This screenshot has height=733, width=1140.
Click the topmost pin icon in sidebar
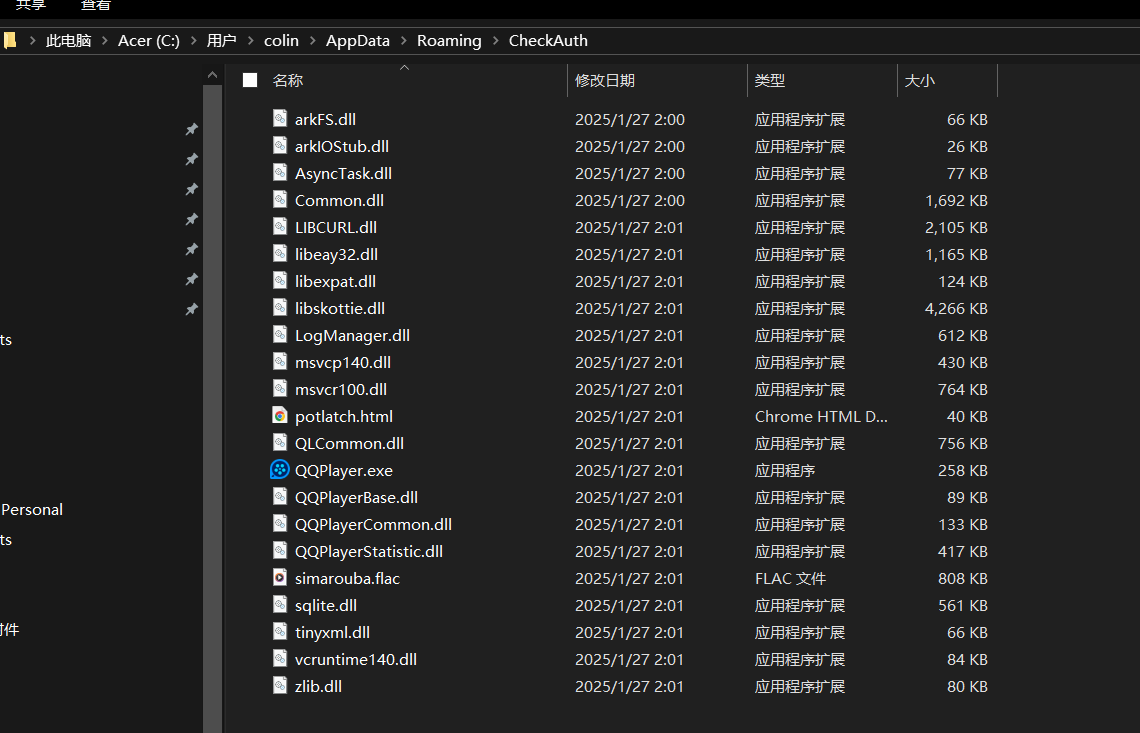[x=191, y=129]
